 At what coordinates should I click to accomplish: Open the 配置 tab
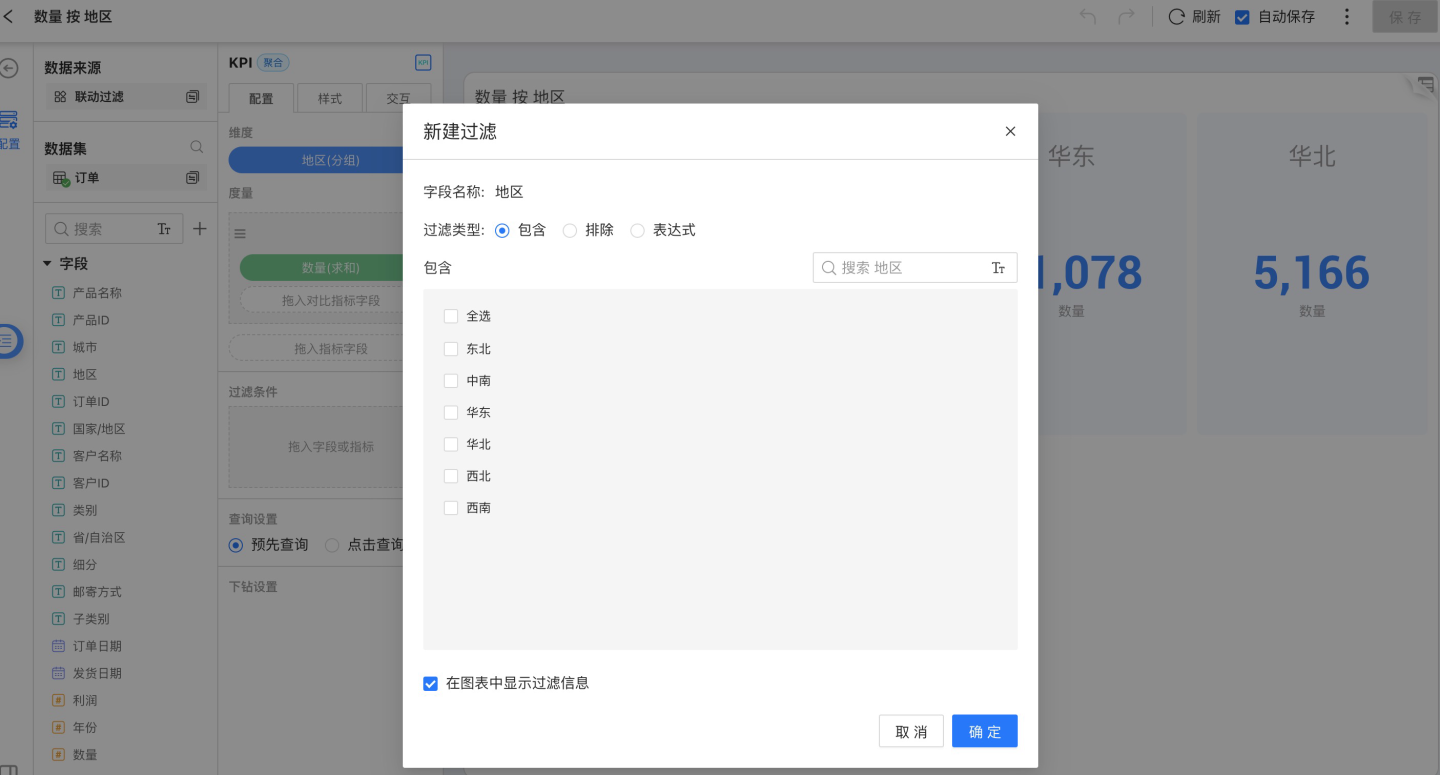coord(261,98)
